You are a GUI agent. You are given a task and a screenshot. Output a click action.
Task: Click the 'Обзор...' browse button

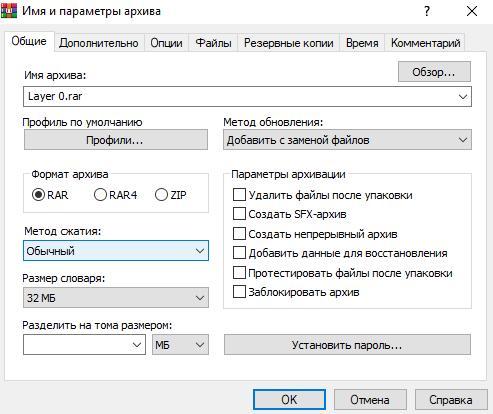[x=434, y=71]
